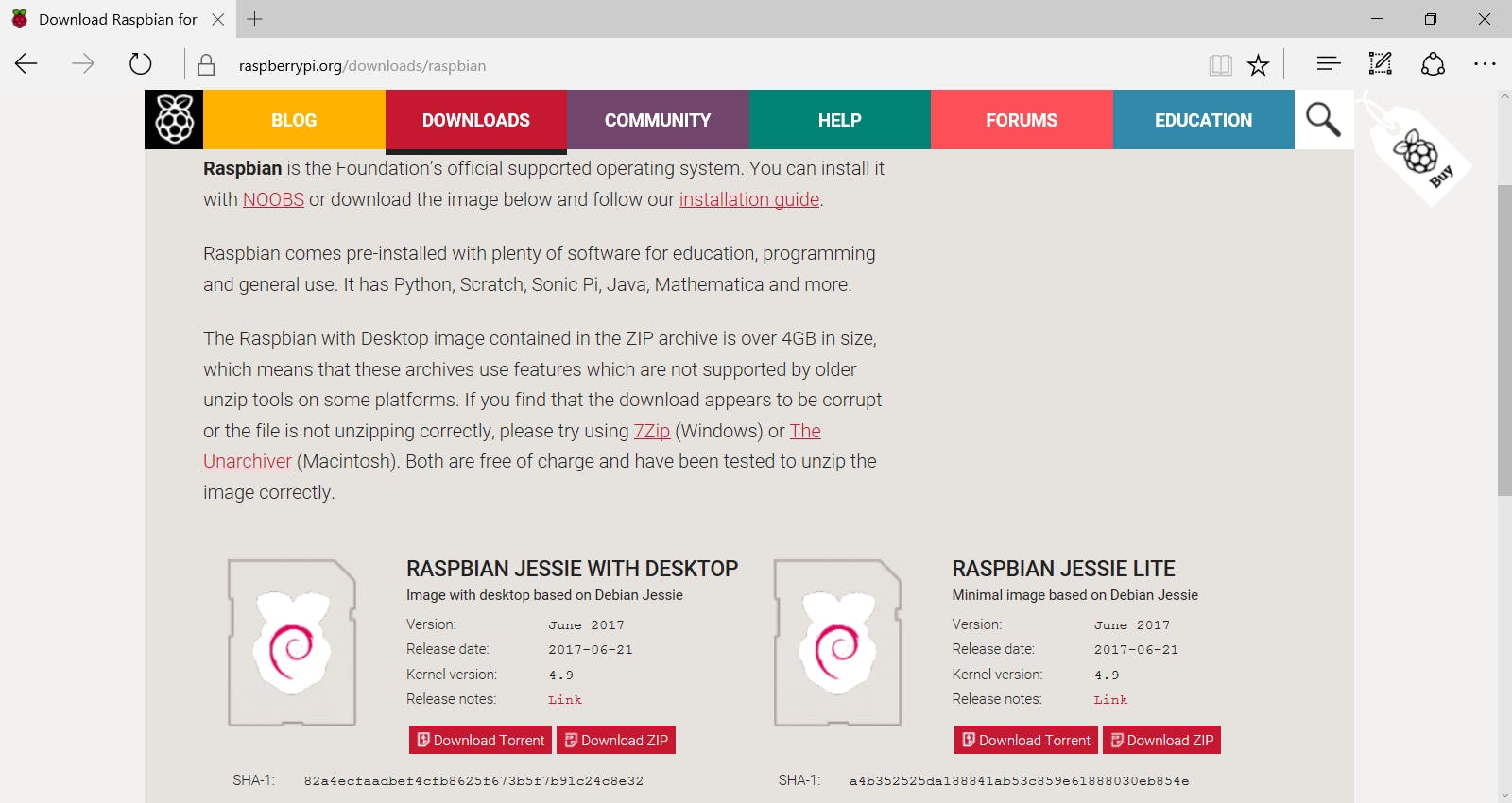1512x803 pixels.
Task: Click 'Minimal image based on Debian Jessie'
Action: (1074, 595)
